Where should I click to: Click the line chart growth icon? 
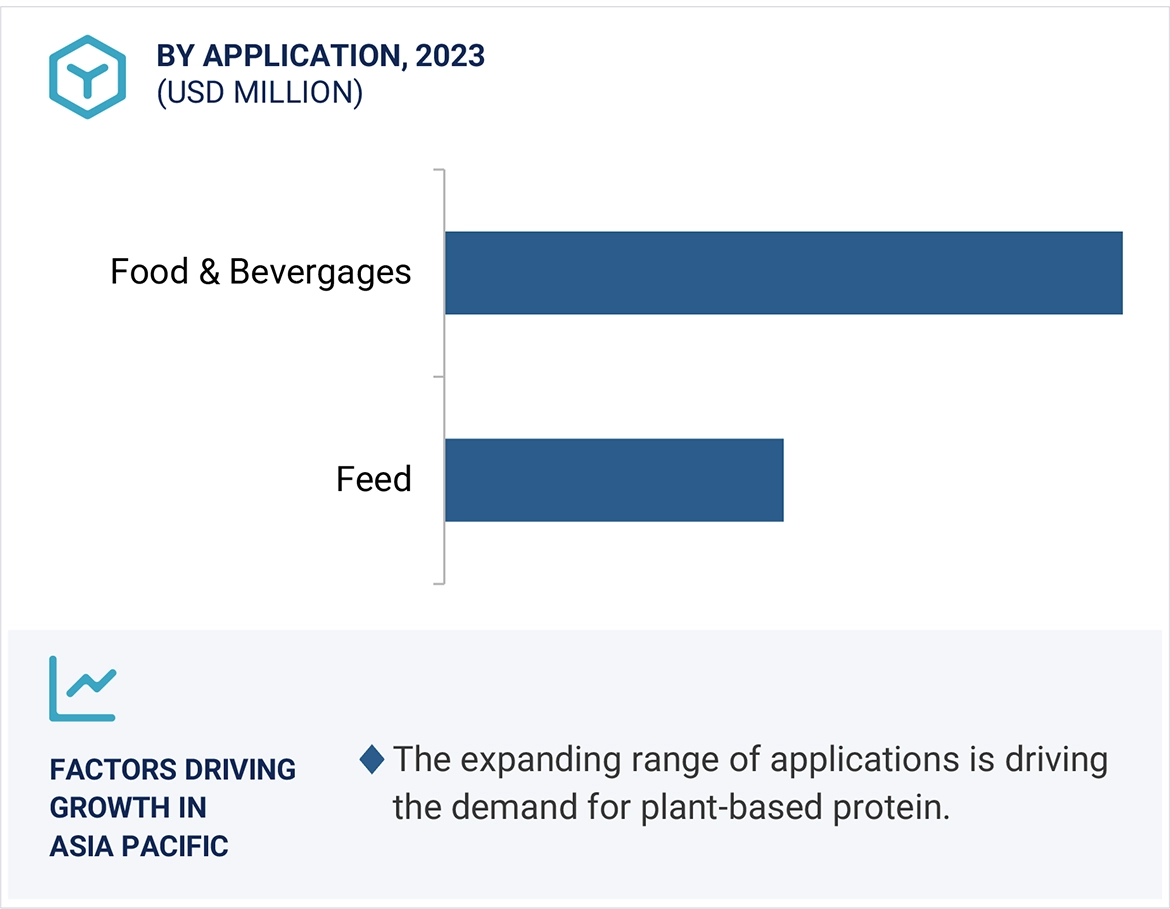(x=83, y=688)
